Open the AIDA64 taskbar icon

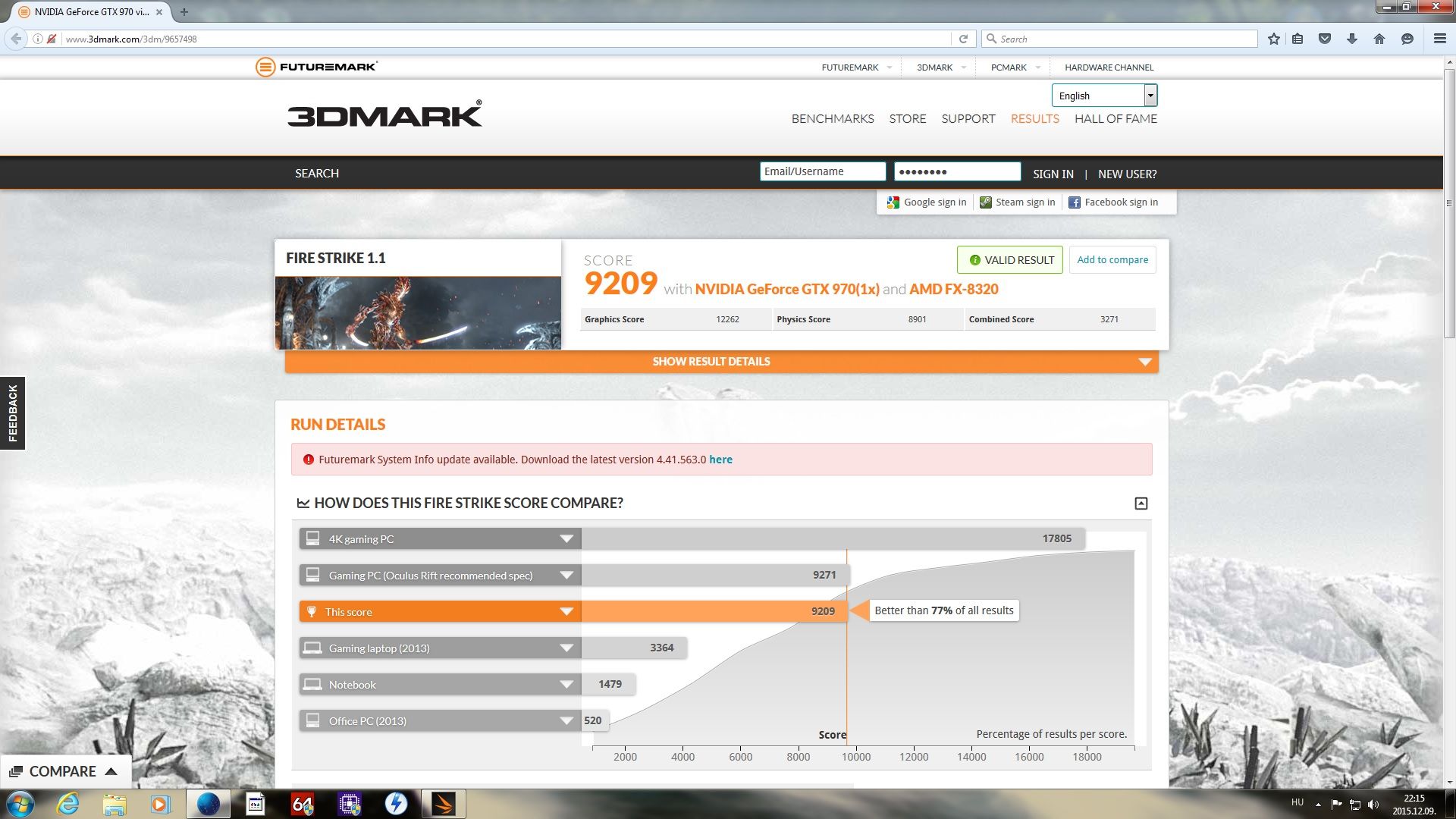302,804
